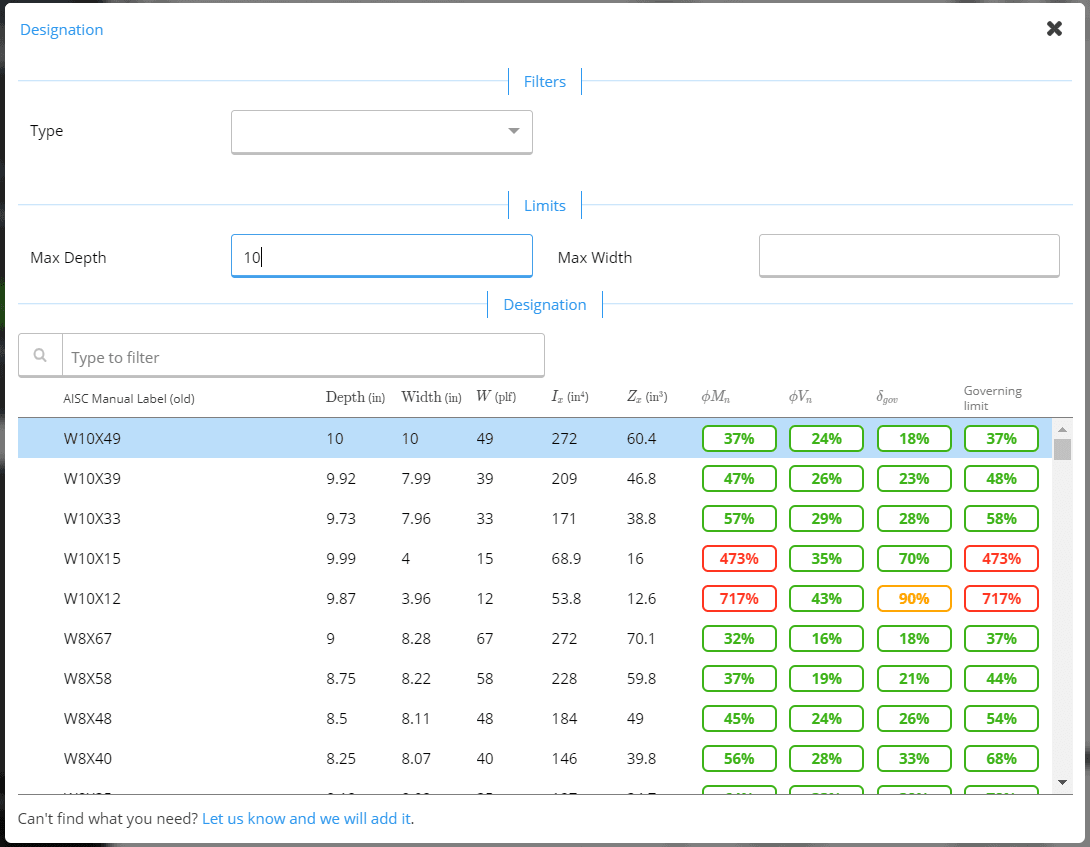Open the Type filter dropdown
Screen dimensions: 1090x847
[x=381, y=131]
